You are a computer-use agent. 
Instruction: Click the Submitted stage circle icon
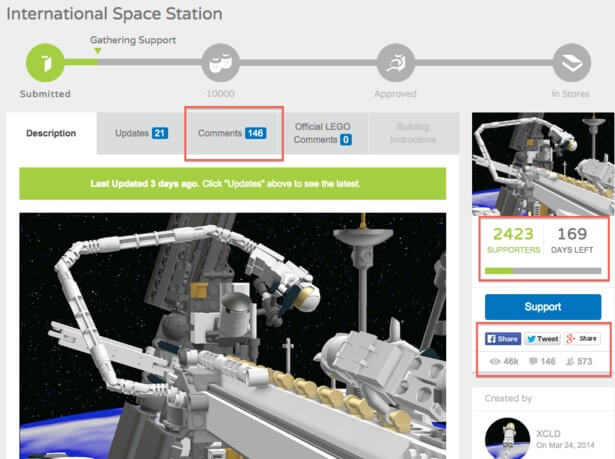pyautogui.click(x=43, y=63)
